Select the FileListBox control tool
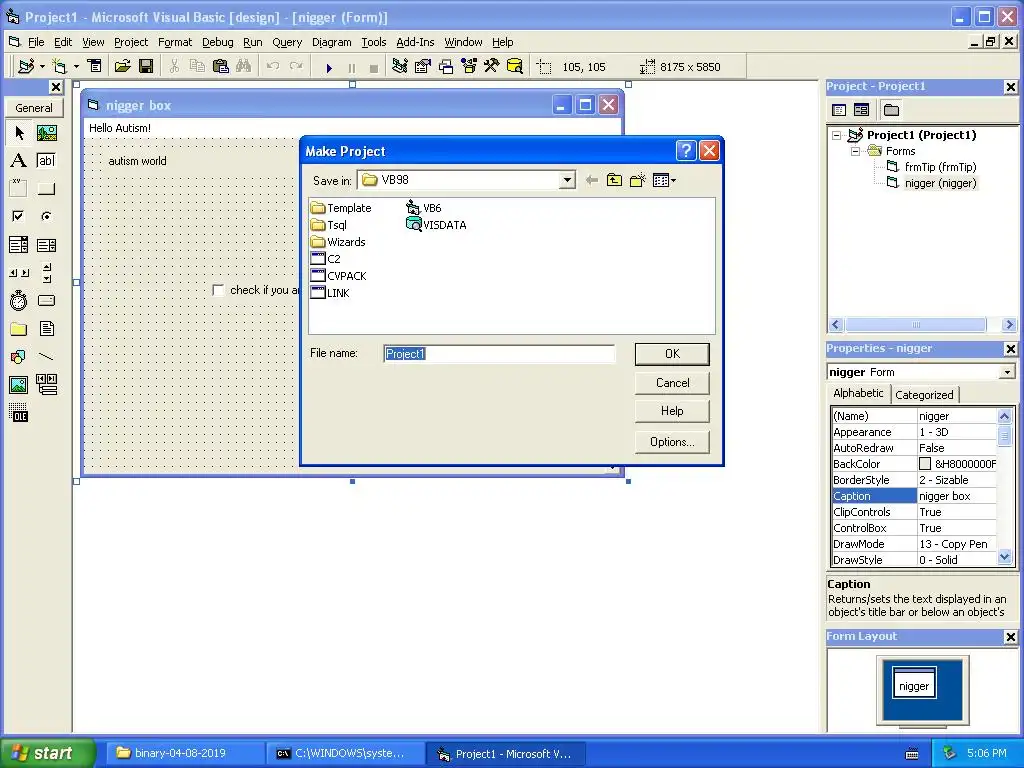This screenshot has height=768, width=1024. [46, 328]
